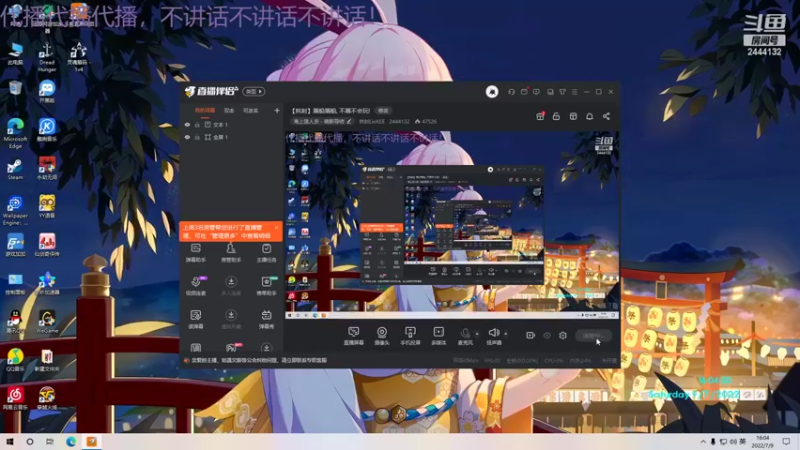Select the 我的场景 tab

(205, 111)
